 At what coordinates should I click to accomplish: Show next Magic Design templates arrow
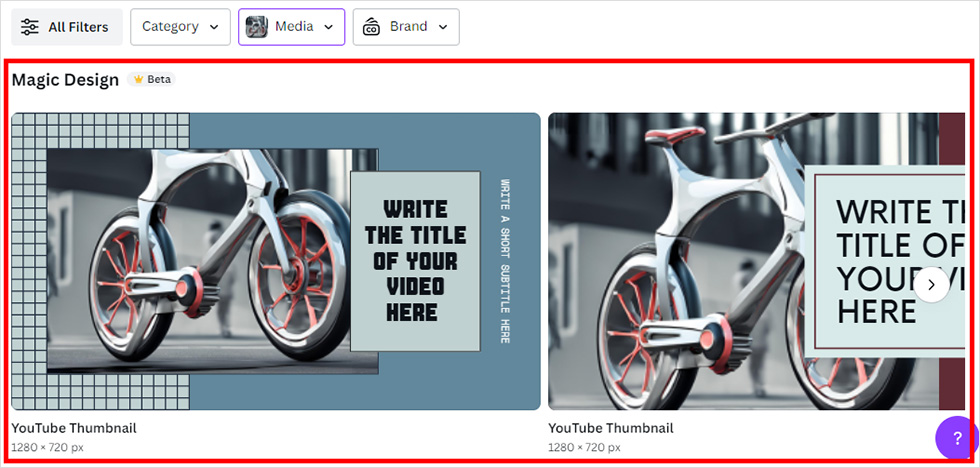(932, 285)
